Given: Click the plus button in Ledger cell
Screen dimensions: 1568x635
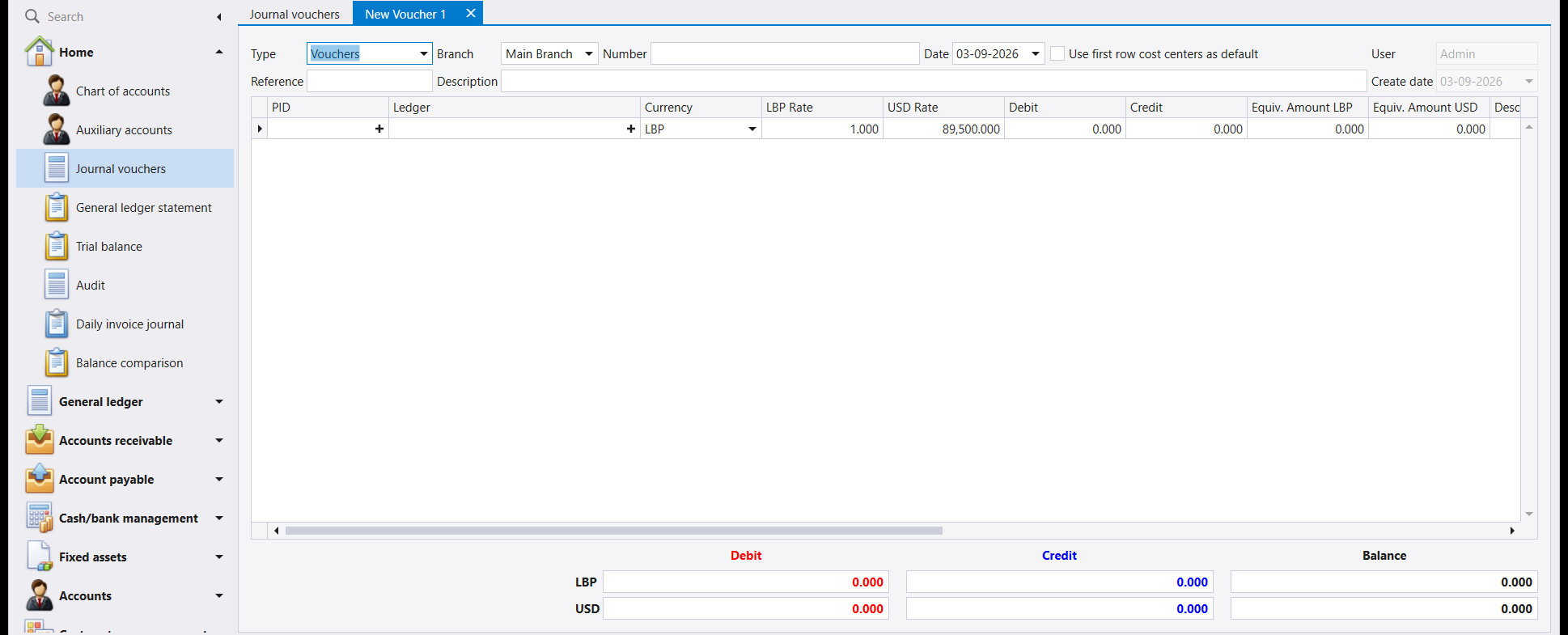Looking at the screenshot, I should [x=630, y=129].
